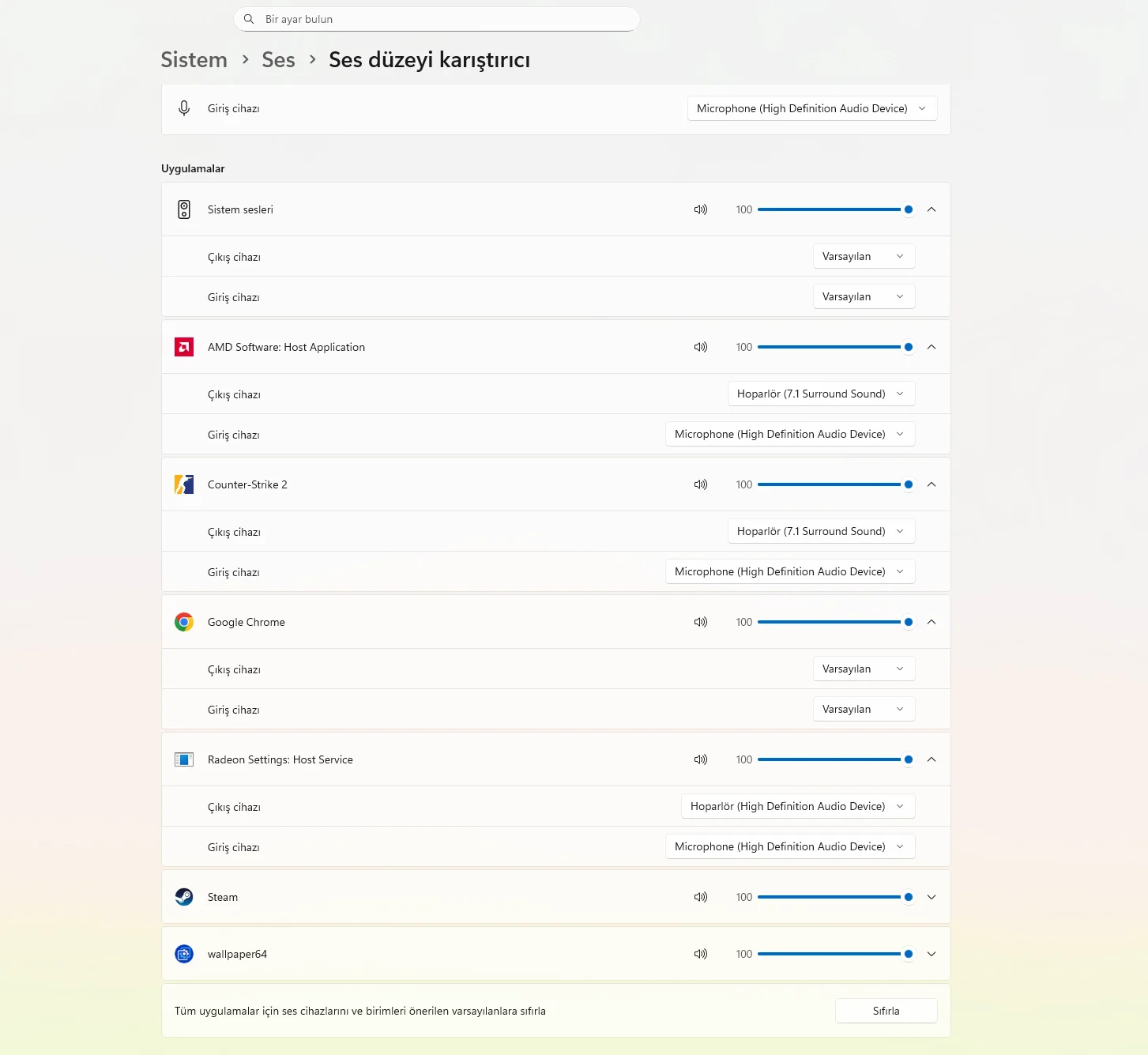Open Counter-Strike 2 output device dropdown
The height and width of the screenshot is (1055, 1148).
coord(821,531)
